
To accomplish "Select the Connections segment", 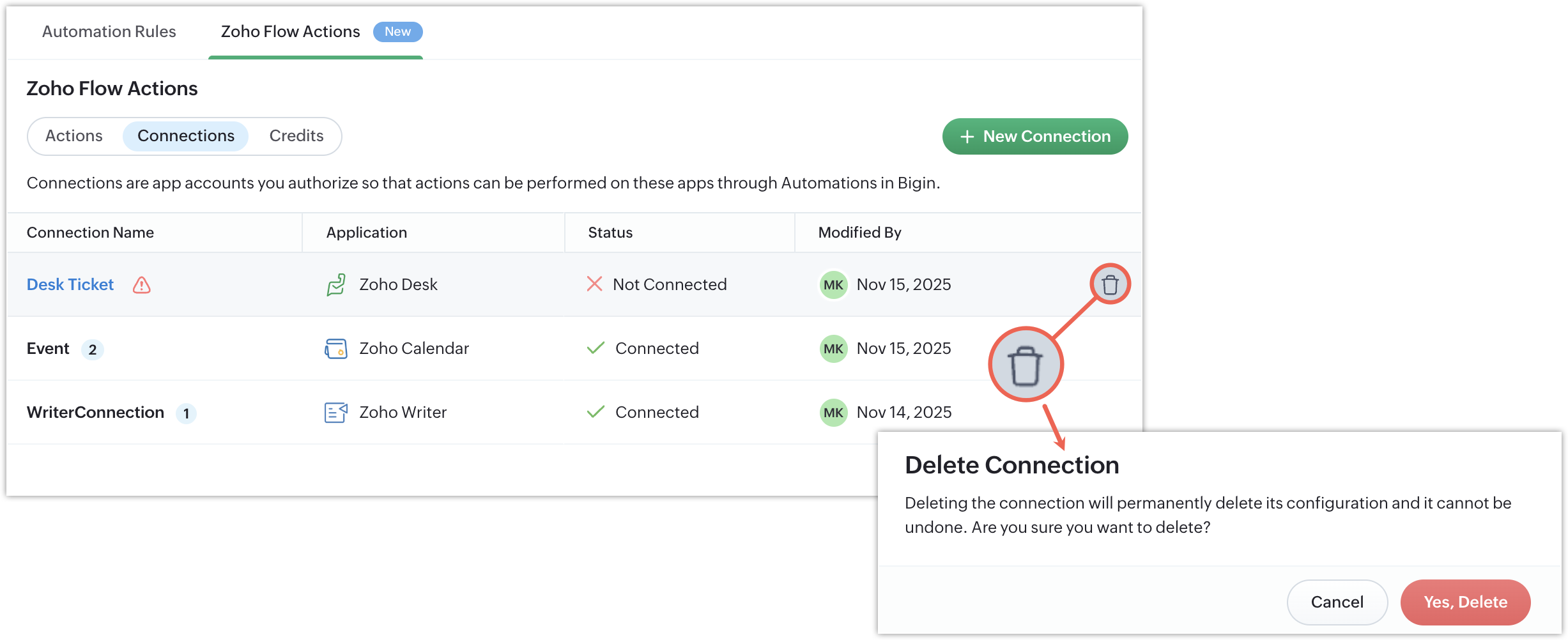I will pyautogui.click(x=186, y=136).
